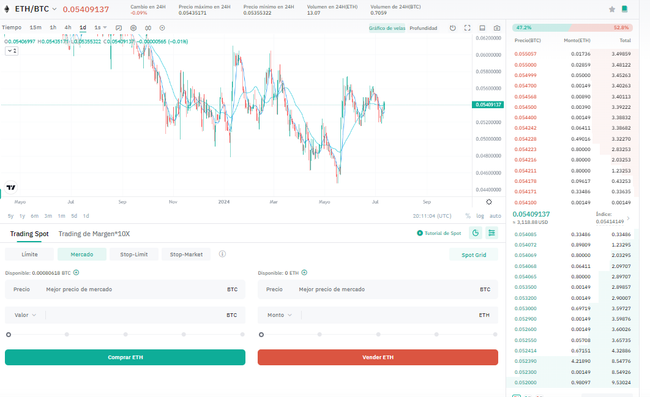This screenshot has height=397, width=650.
Task: Enter fullscreen chart mode
Action: click(x=467, y=28)
